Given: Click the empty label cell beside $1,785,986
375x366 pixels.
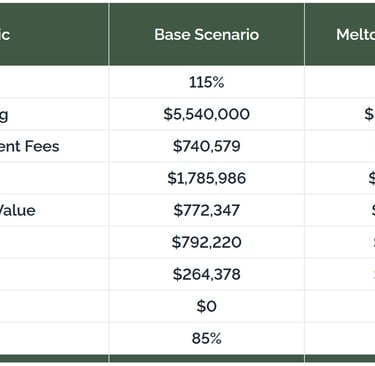Looking at the screenshot, I should [x=54, y=178].
